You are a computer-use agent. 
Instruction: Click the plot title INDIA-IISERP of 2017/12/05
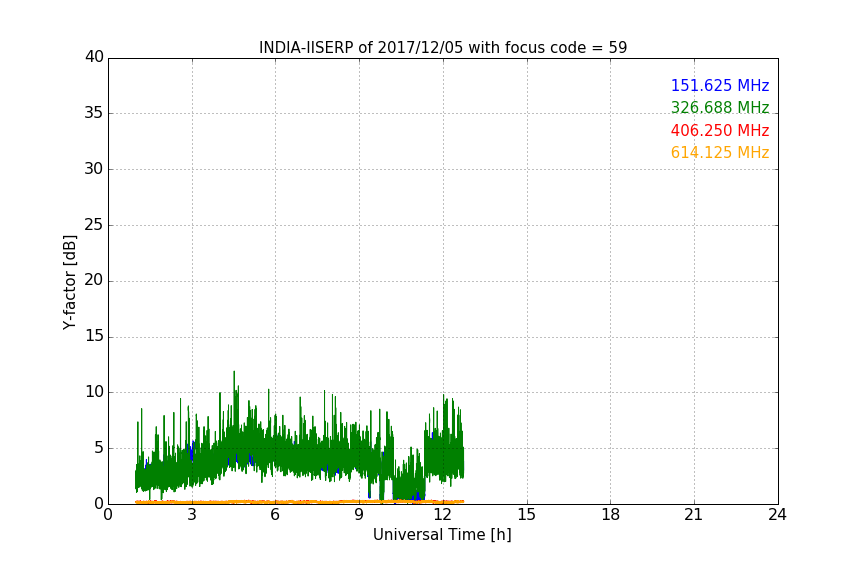pyautogui.click(x=442, y=48)
